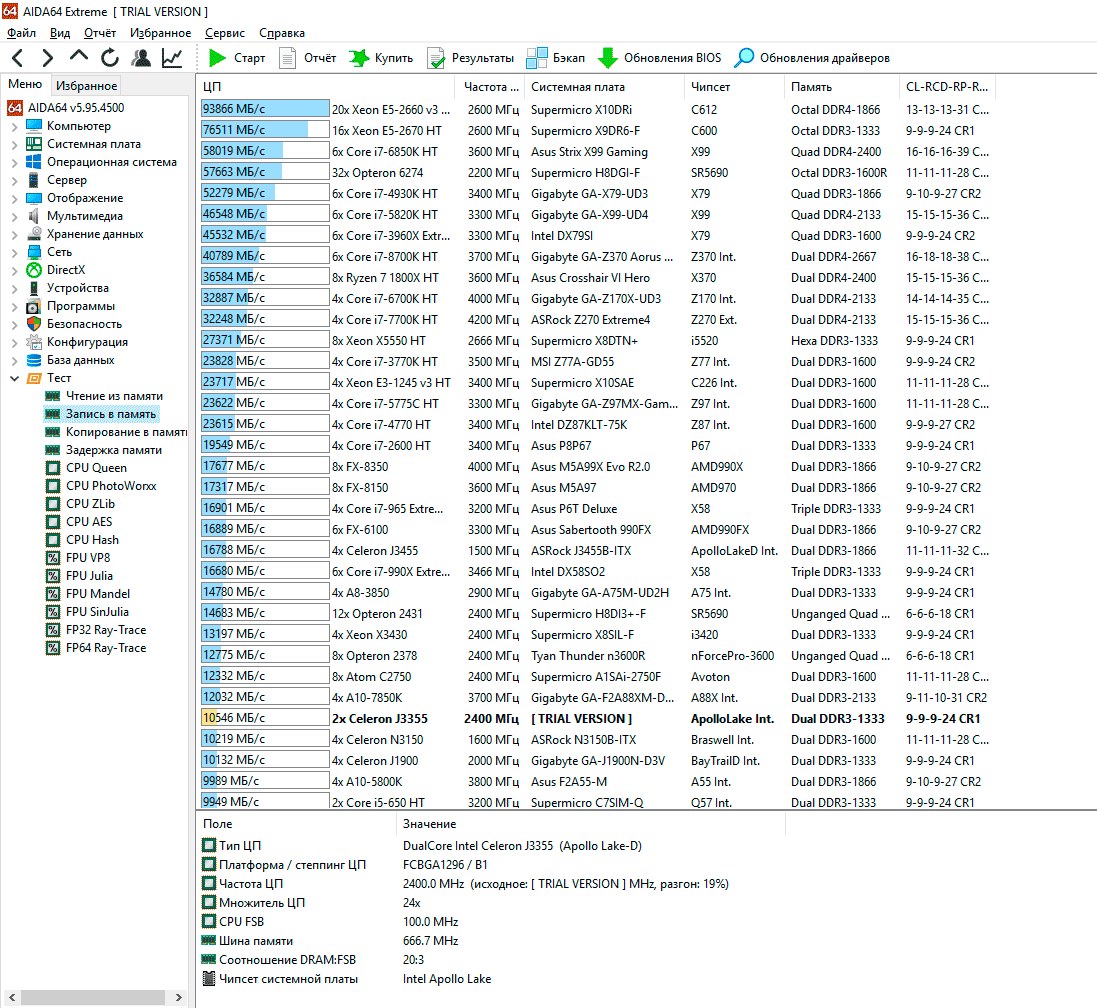Select FPU Julia test in tree
This screenshot has height=1008, width=1097.
pos(89,576)
